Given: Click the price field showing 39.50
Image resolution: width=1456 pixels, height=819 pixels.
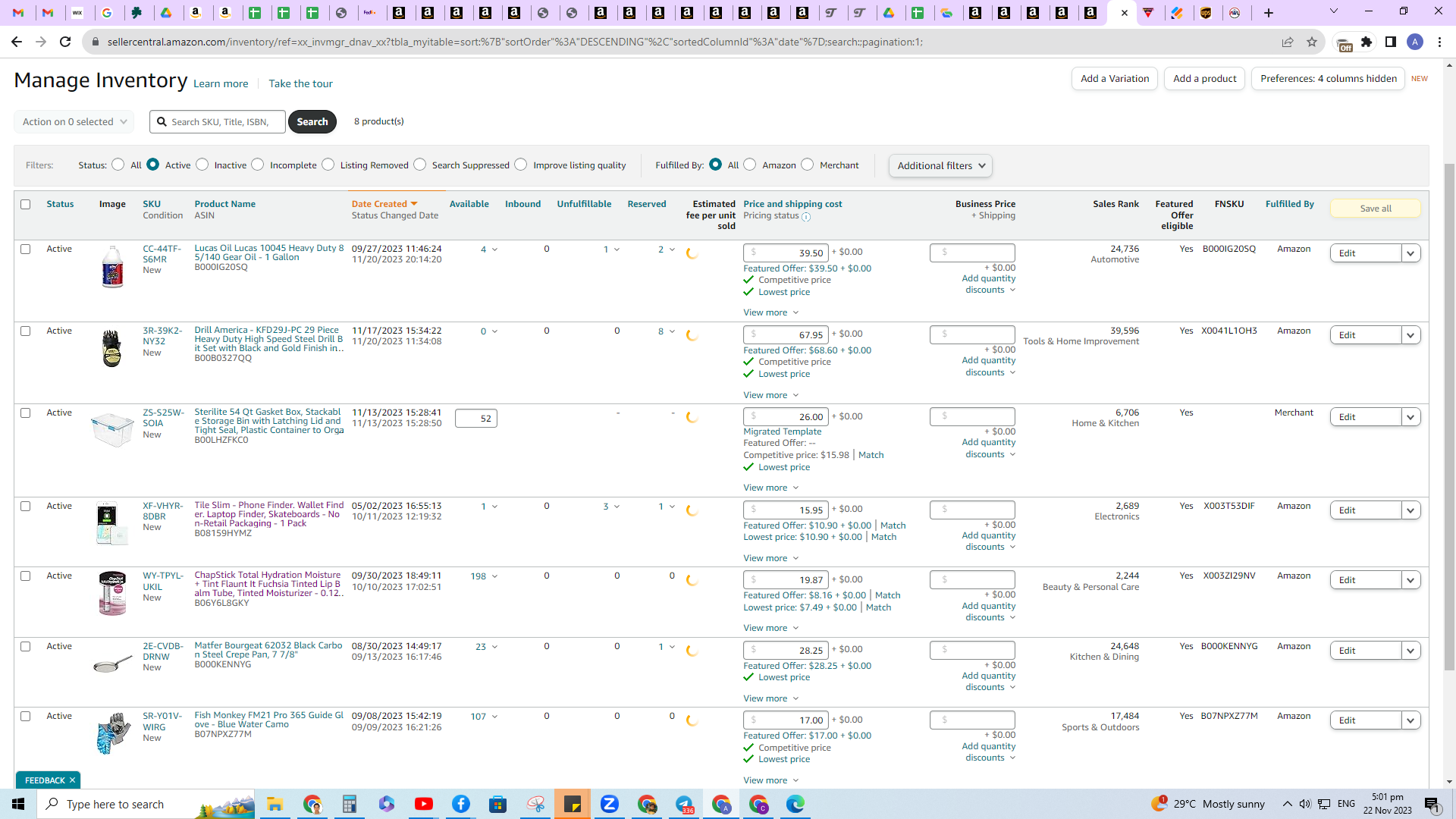Looking at the screenshot, I should tap(786, 253).
